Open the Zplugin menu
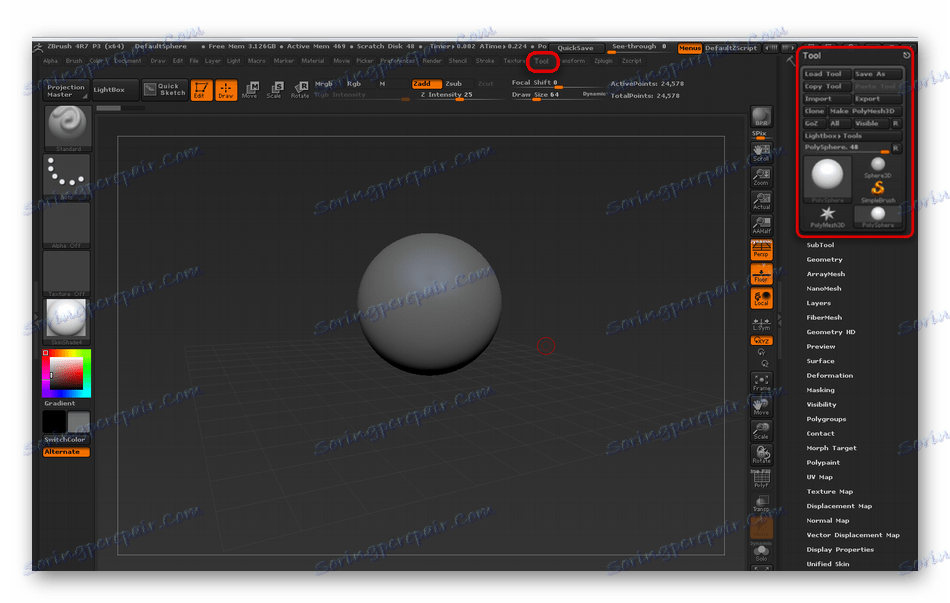The image size is (950, 603). (x=603, y=61)
